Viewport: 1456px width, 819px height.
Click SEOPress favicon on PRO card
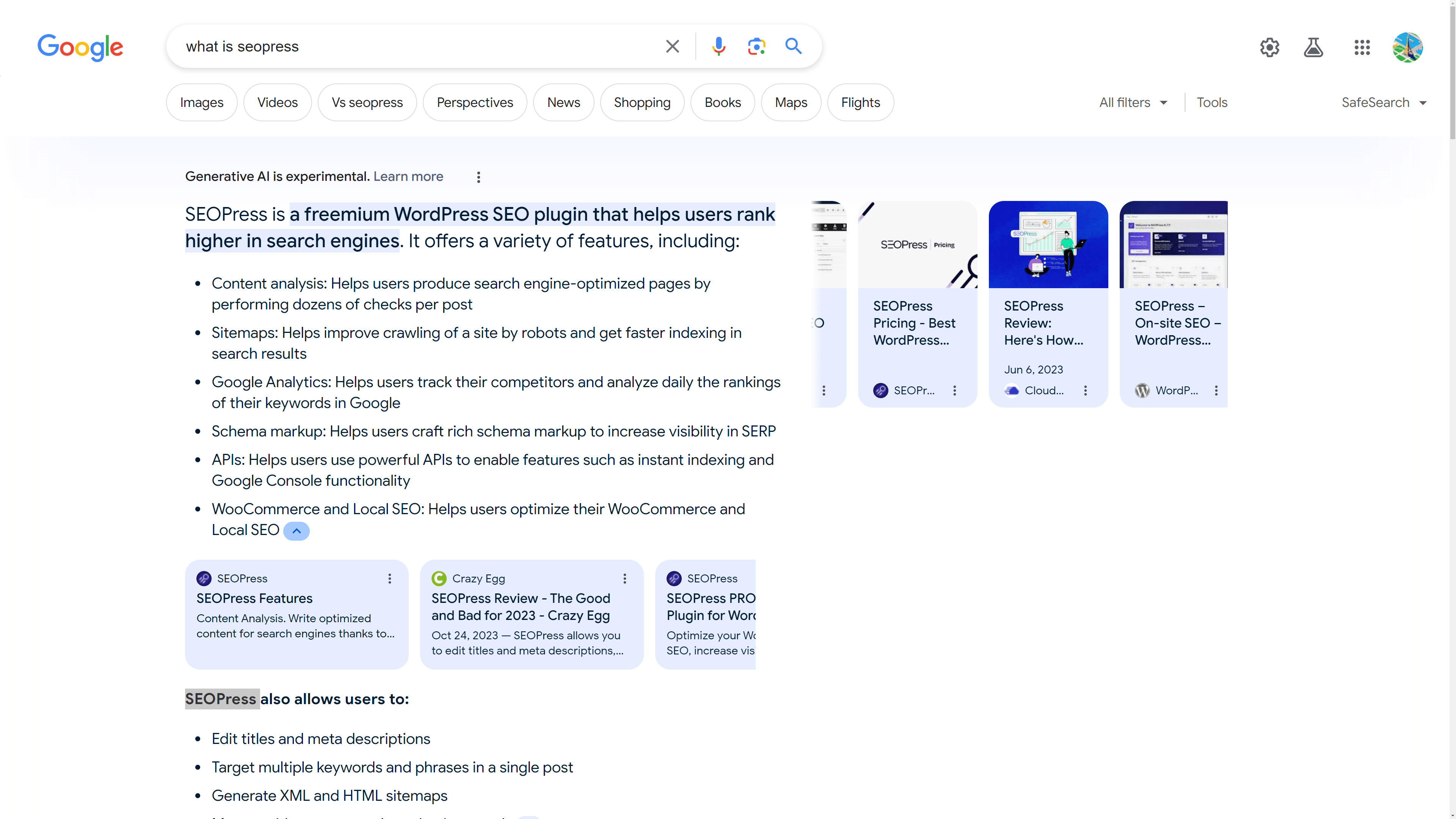(x=674, y=578)
